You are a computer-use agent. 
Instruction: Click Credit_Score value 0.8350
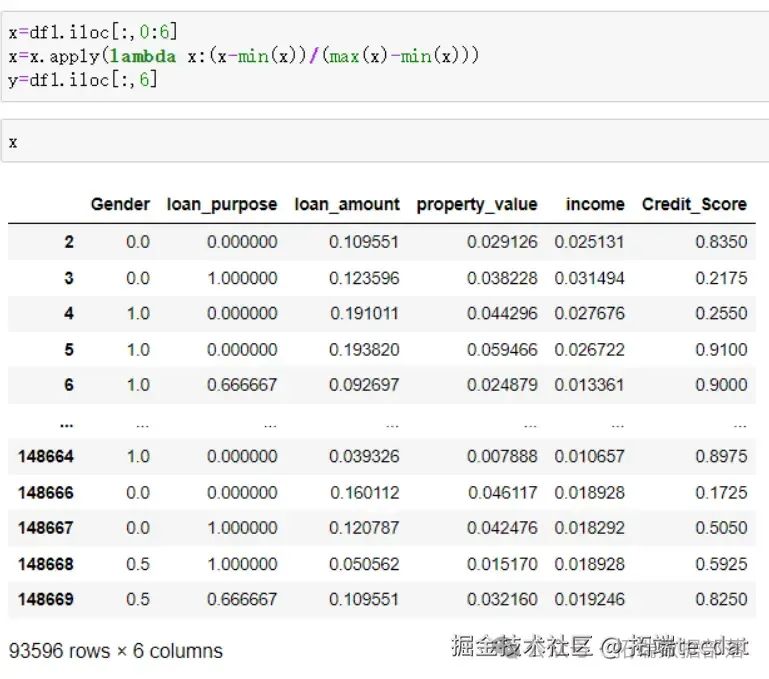[721, 242]
